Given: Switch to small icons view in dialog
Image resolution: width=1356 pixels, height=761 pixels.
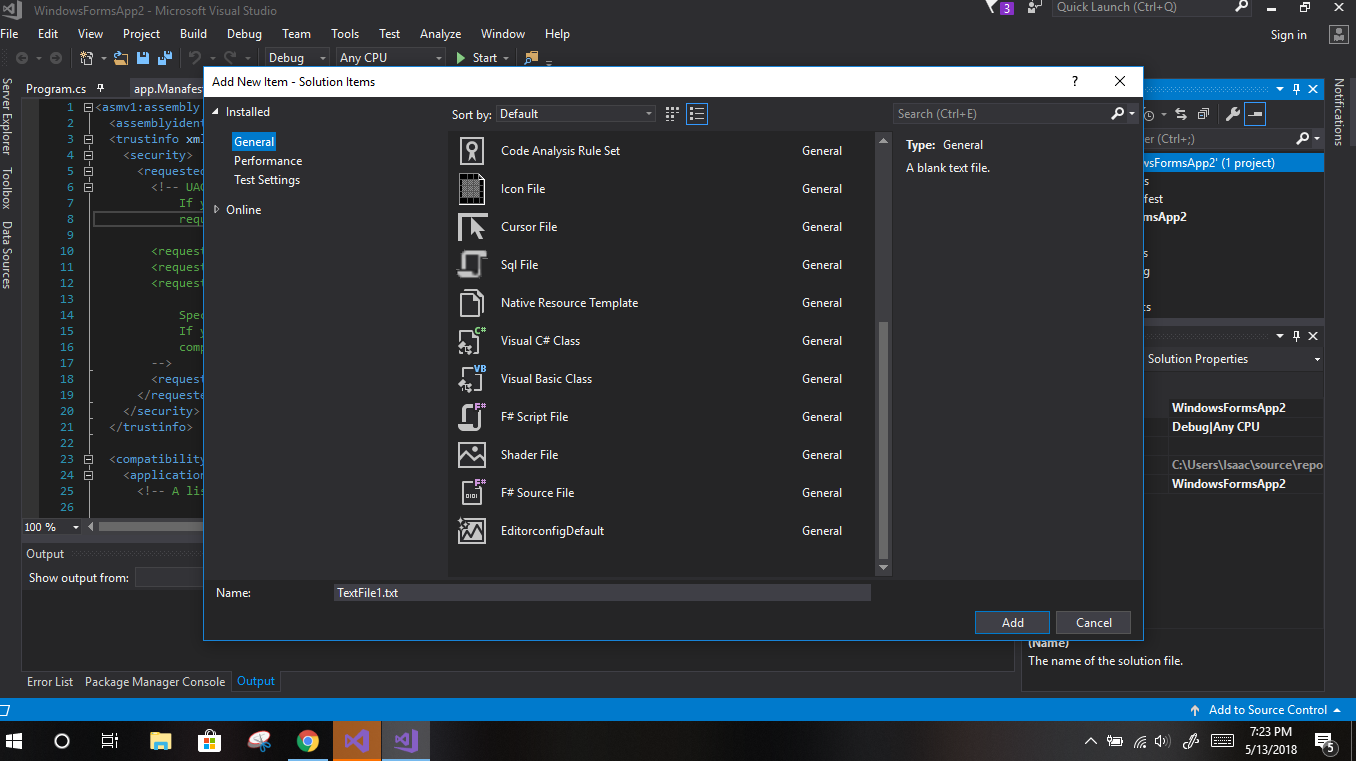Looking at the screenshot, I should (x=673, y=114).
